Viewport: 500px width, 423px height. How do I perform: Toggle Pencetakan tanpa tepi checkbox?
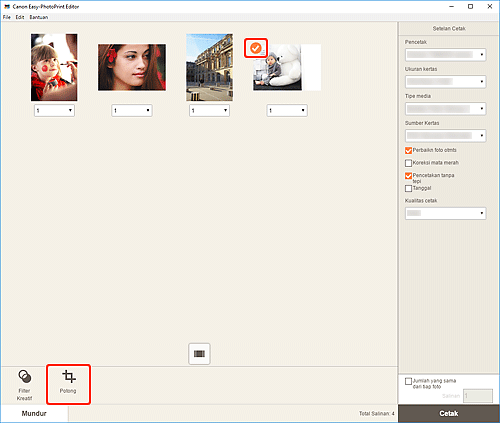[408, 176]
